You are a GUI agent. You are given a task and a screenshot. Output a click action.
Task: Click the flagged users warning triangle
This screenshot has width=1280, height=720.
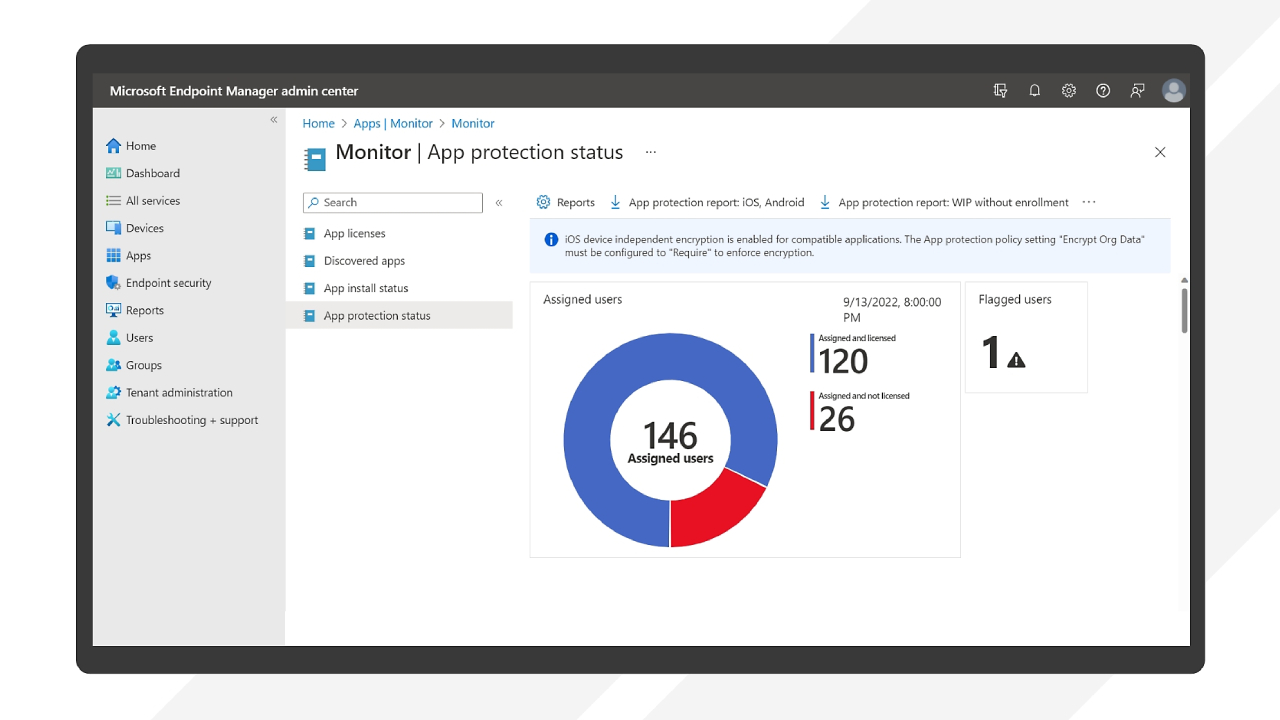point(1016,360)
